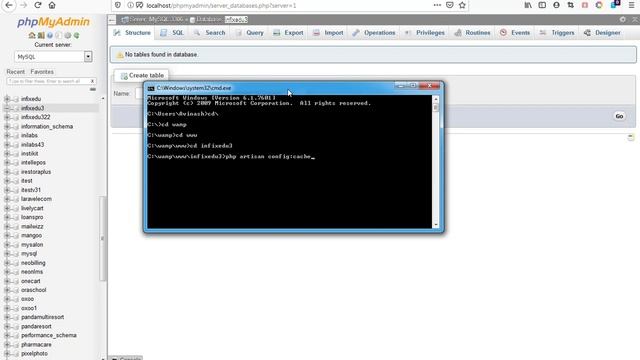Focus the database filter input field

(48, 81)
